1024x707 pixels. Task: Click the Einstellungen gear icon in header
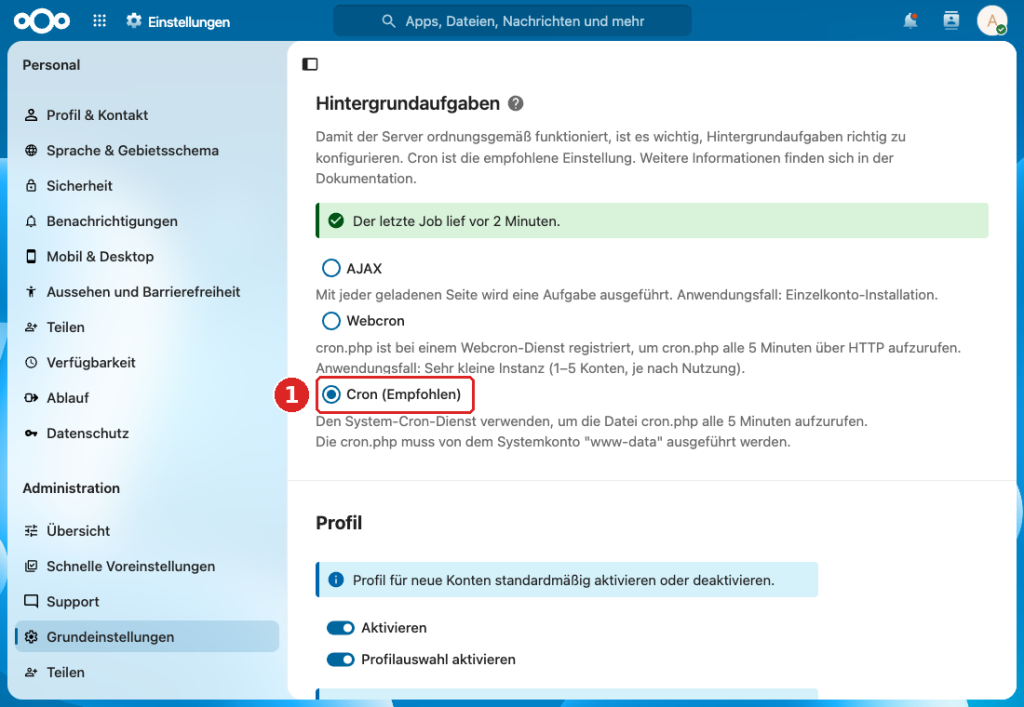tap(134, 21)
